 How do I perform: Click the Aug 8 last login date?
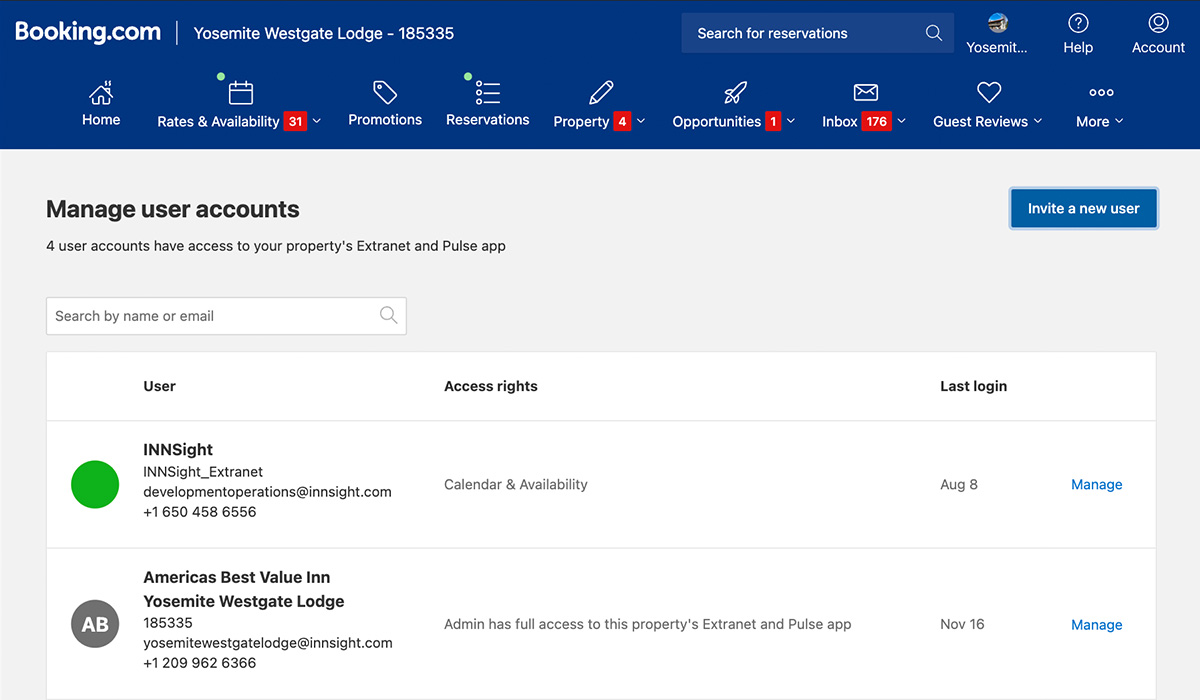(959, 484)
